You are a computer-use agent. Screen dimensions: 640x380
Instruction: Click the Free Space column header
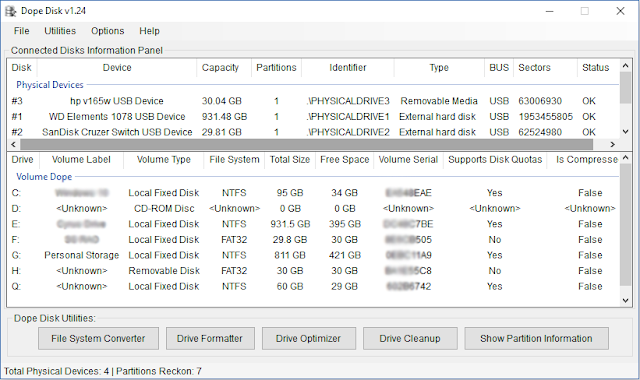point(345,160)
